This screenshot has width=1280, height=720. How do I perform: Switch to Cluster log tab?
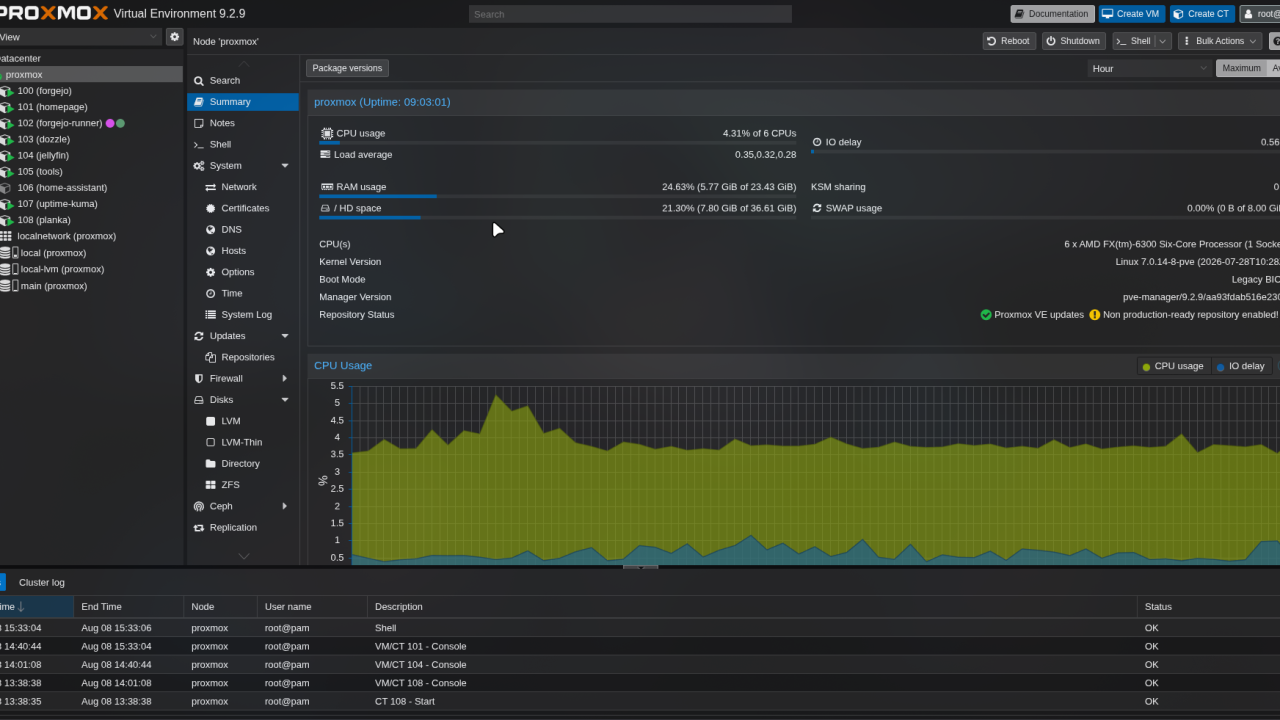tap(42, 582)
